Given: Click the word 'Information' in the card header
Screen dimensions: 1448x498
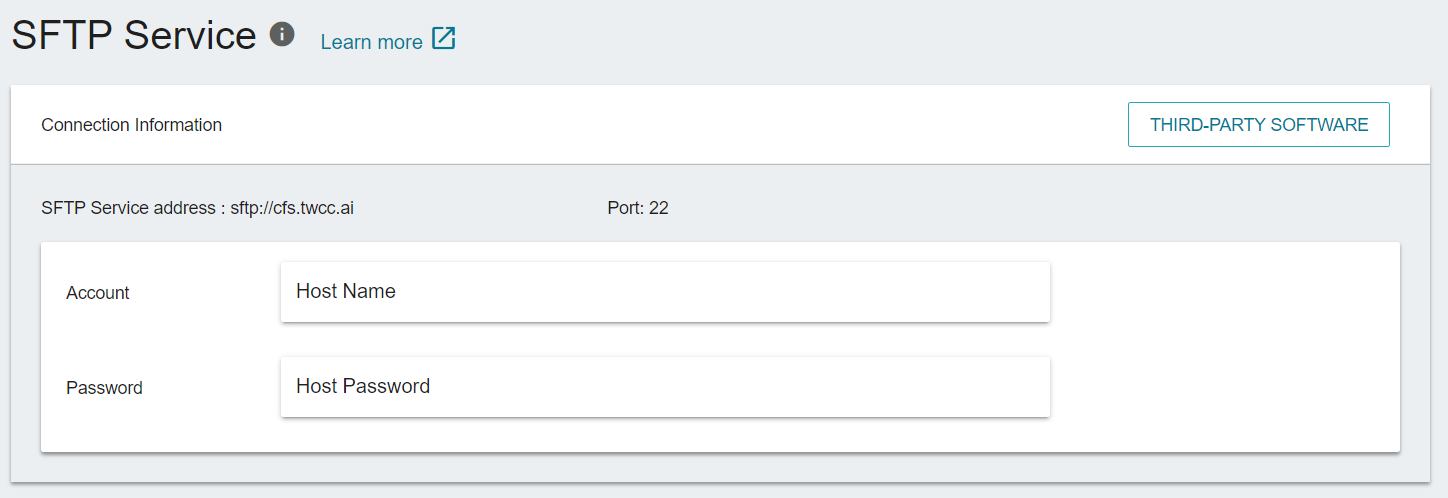Looking at the screenshot, I should (x=178, y=125).
